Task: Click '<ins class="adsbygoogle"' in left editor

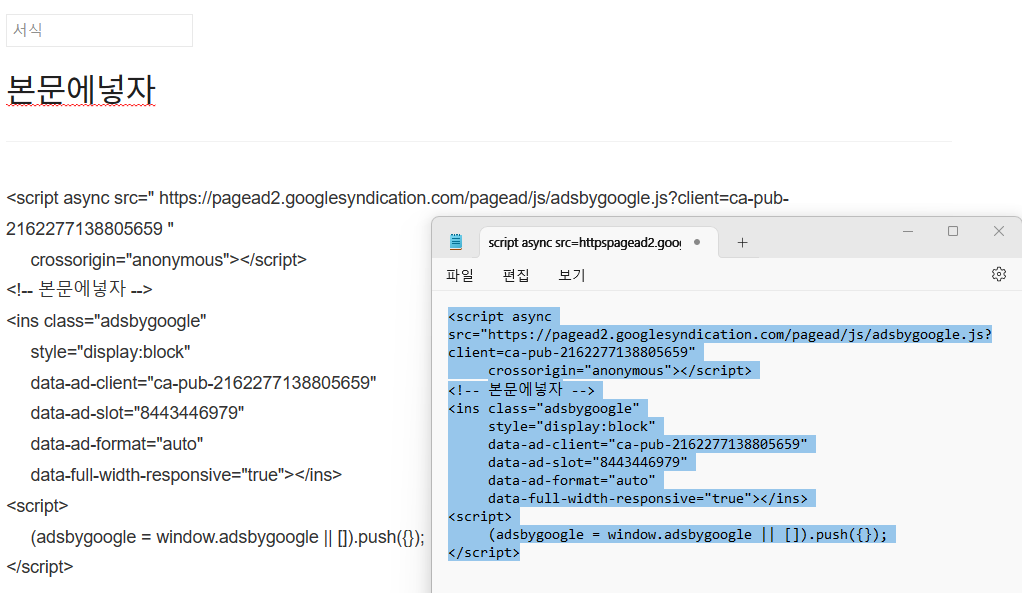Action: [x=106, y=321]
